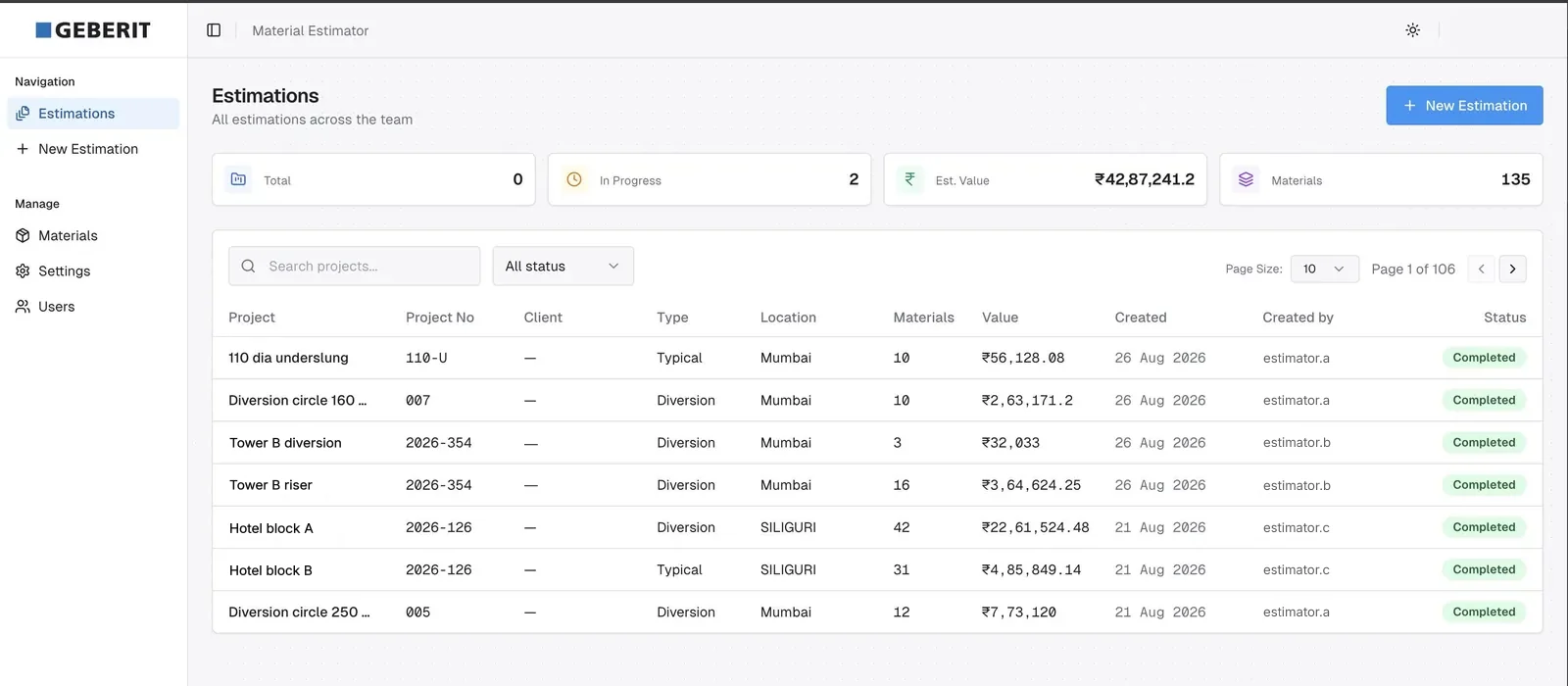Sort by Created column header
Viewport: 1568px width, 686px height.
tap(1141, 318)
